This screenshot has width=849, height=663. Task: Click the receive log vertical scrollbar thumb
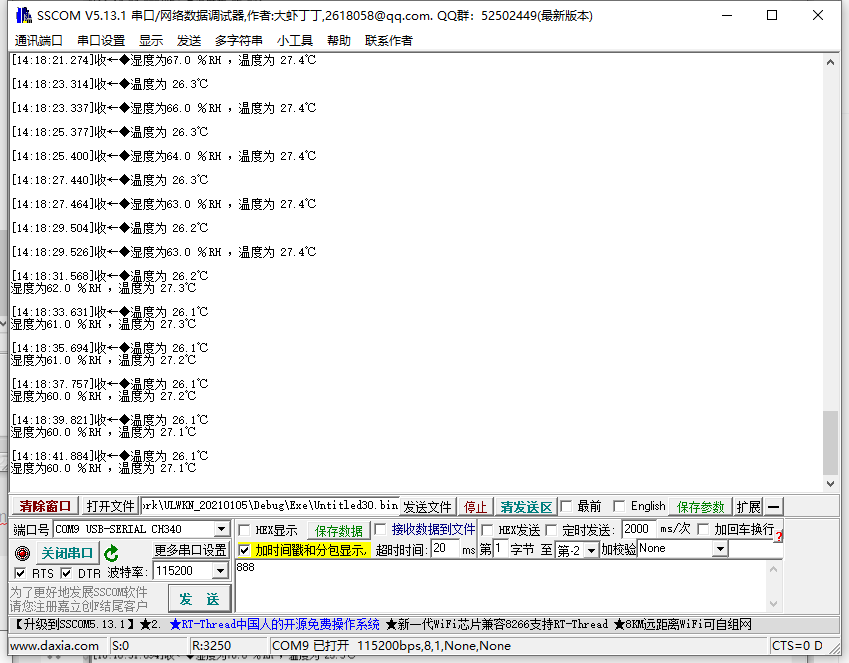coord(830,443)
